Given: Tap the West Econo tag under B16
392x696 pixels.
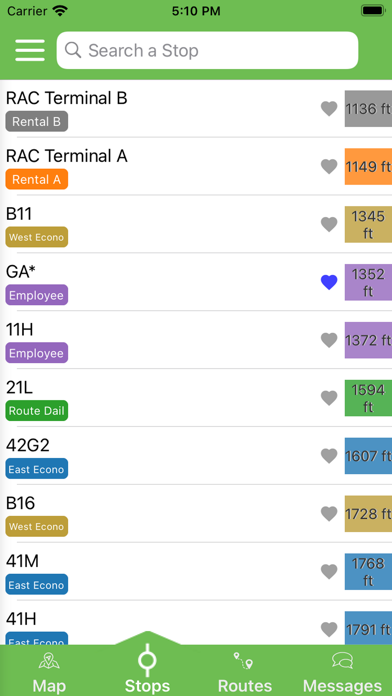Looking at the screenshot, I should click(36, 526).
